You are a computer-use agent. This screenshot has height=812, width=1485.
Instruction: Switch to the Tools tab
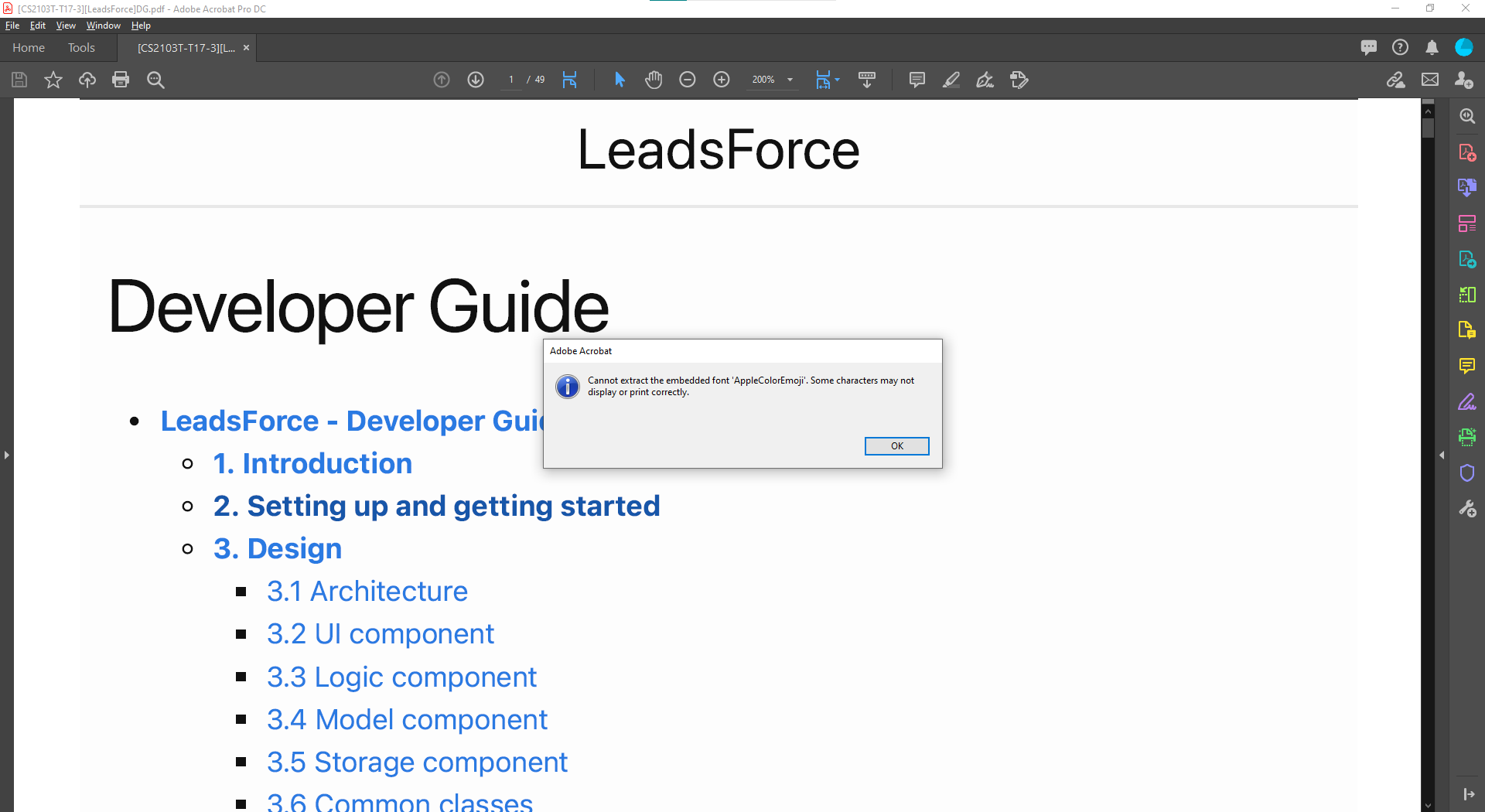(x=81, y=48)
